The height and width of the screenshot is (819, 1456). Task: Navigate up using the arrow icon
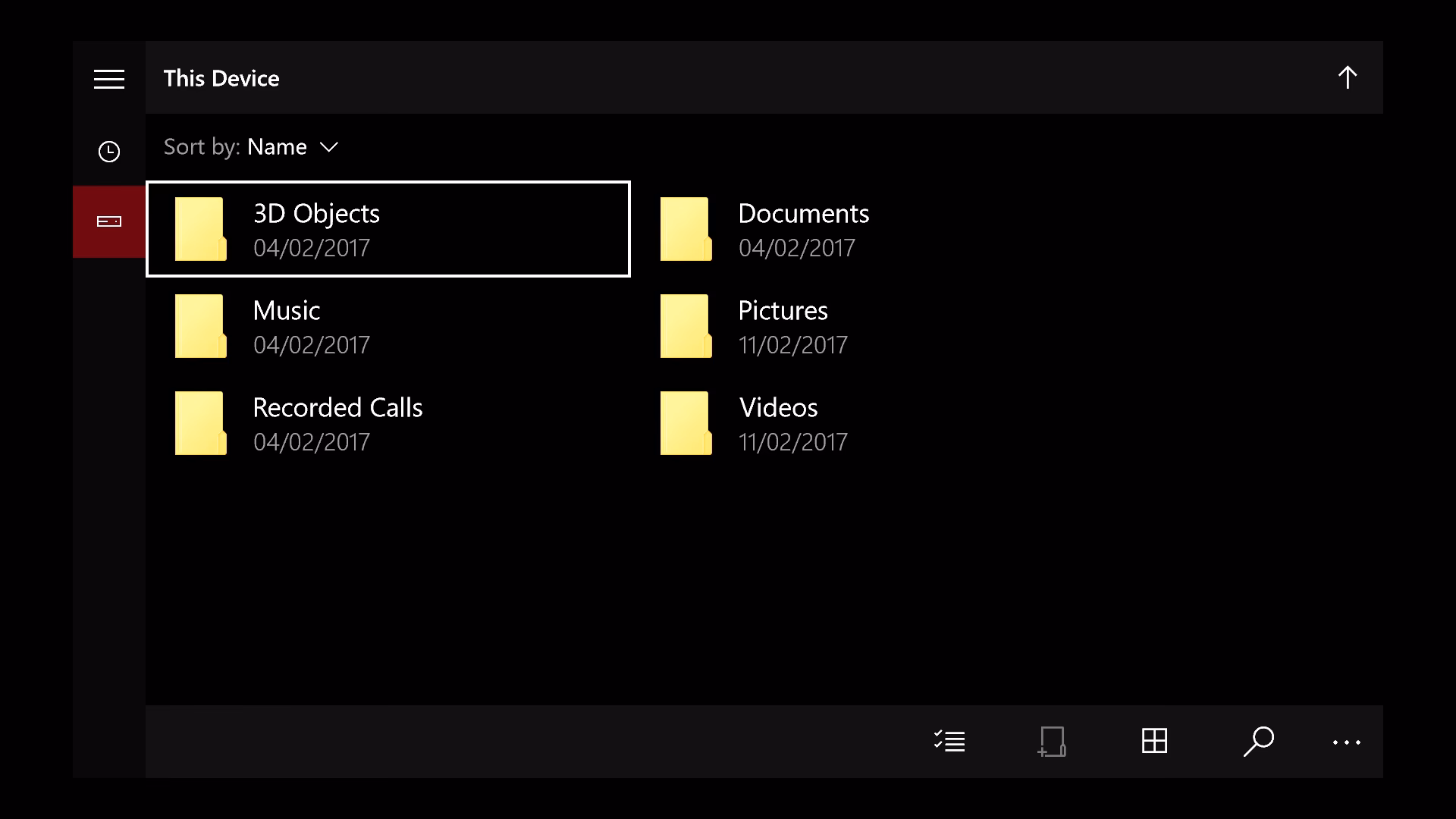(1348, 77)
